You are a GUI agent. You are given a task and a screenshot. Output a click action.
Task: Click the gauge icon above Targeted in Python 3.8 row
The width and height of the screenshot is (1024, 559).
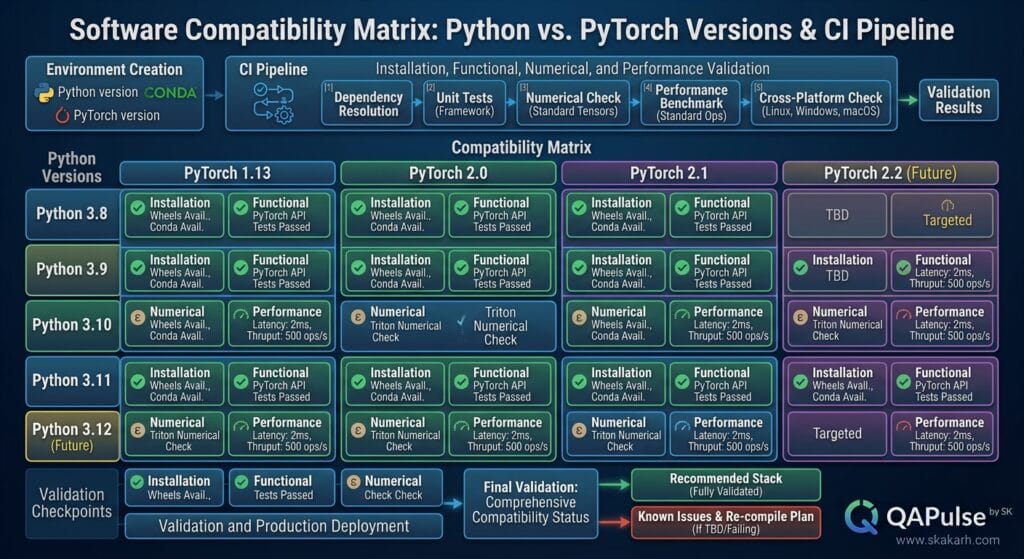pos(947,205)
